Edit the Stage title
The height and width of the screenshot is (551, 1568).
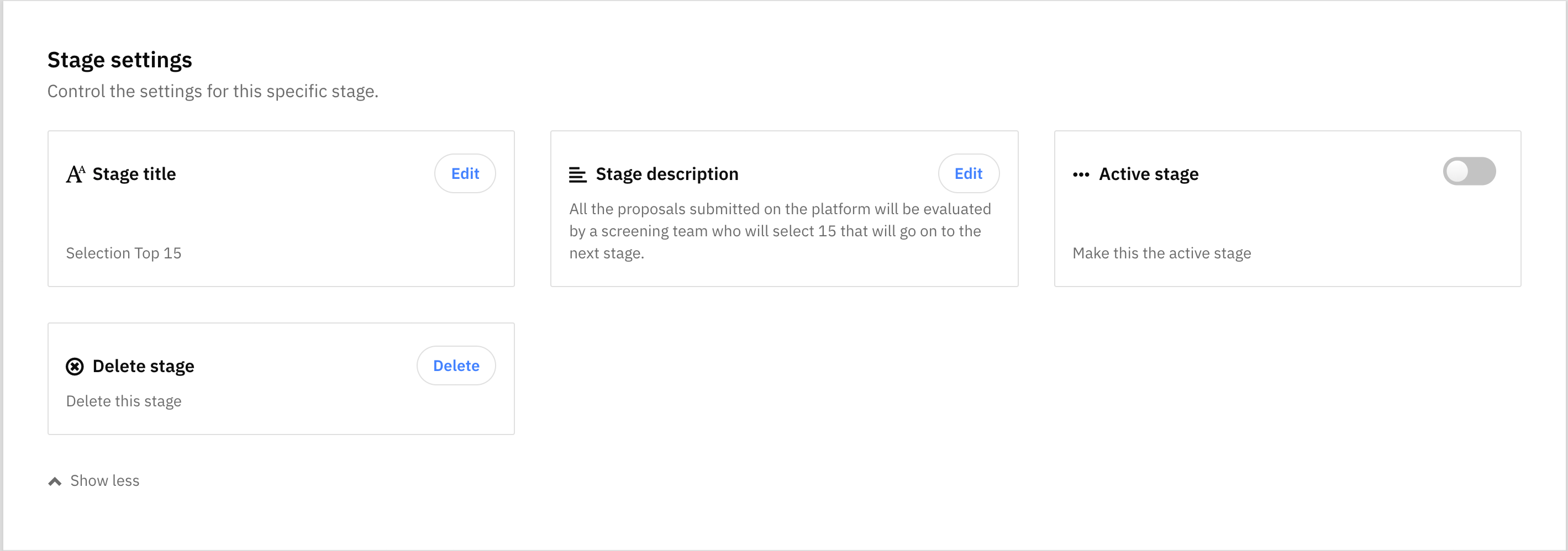pos(465,173)
